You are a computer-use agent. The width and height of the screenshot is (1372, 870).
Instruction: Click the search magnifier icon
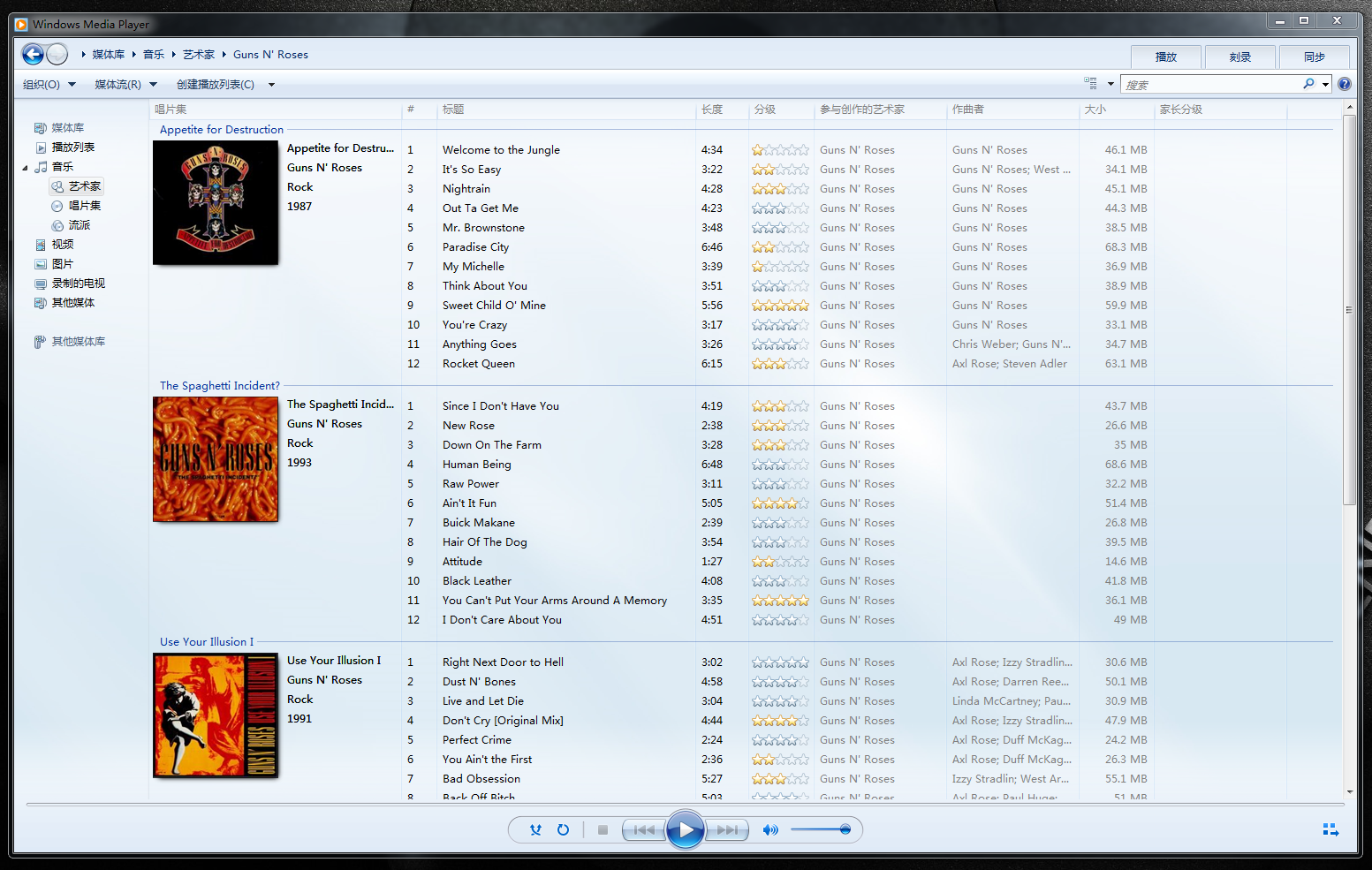tap(1308, 84)
